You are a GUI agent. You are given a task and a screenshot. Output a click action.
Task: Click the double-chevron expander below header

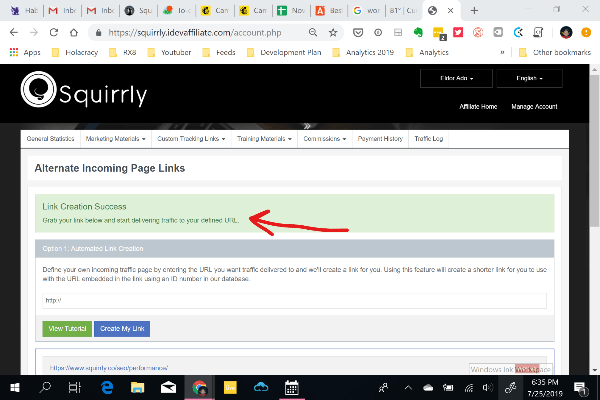click(307, 126)
